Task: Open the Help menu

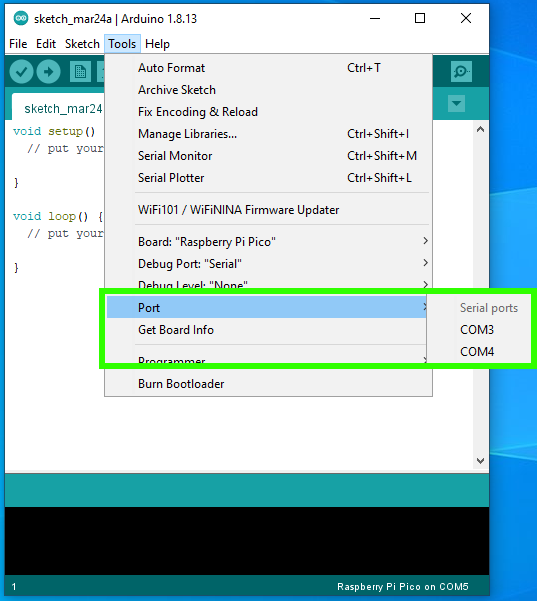Action: 157,44
